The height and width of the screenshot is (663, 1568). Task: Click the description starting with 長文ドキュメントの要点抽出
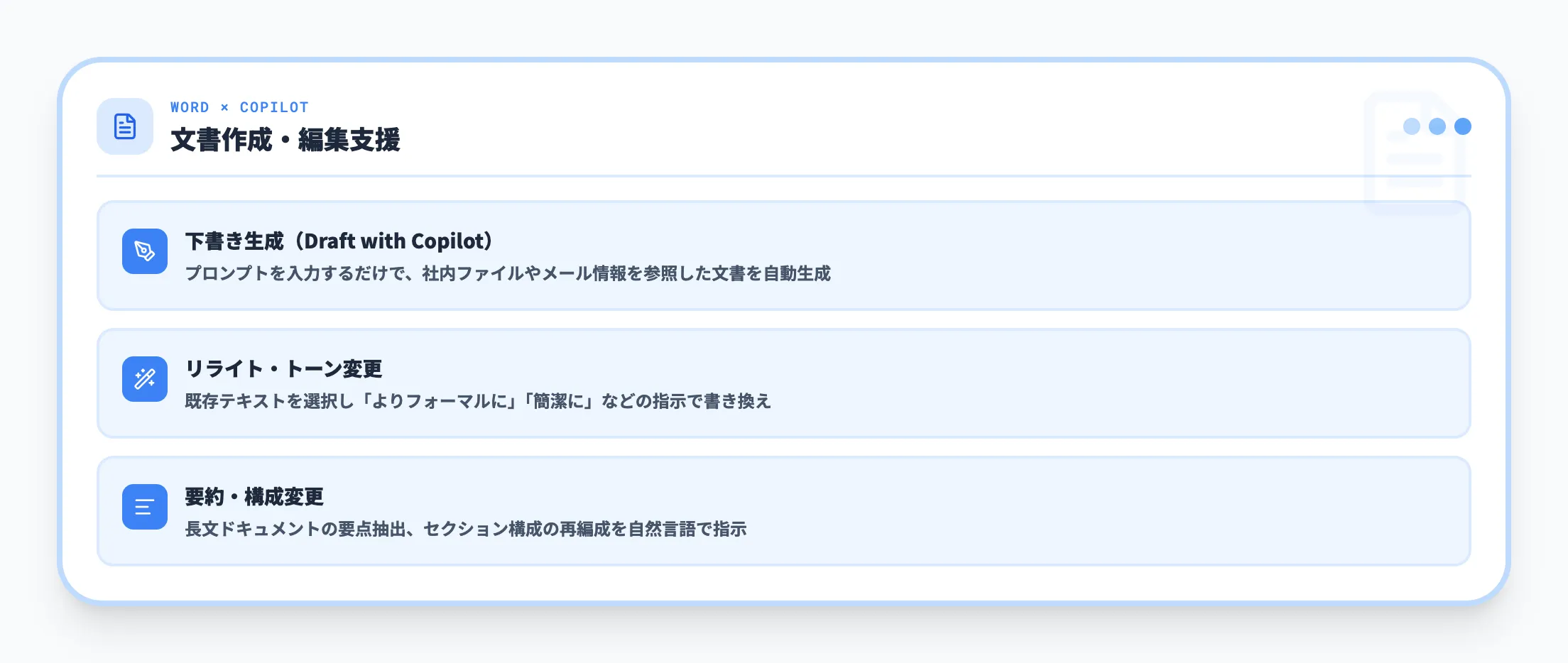[x=466, y=529]
